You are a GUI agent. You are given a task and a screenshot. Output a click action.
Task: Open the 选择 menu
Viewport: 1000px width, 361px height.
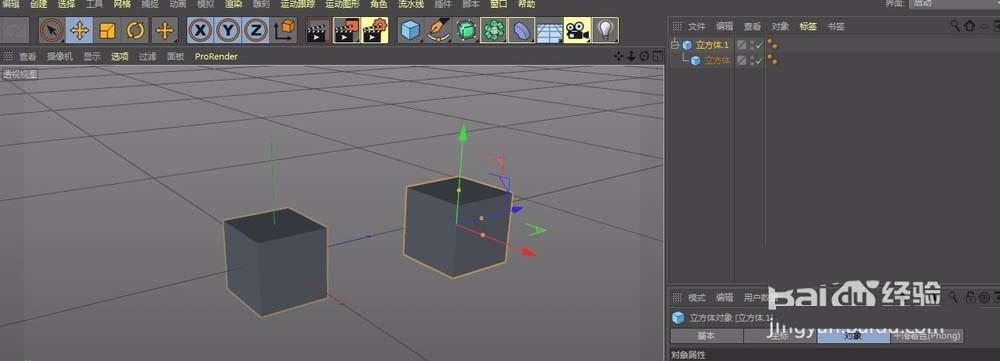click(66, 4)
